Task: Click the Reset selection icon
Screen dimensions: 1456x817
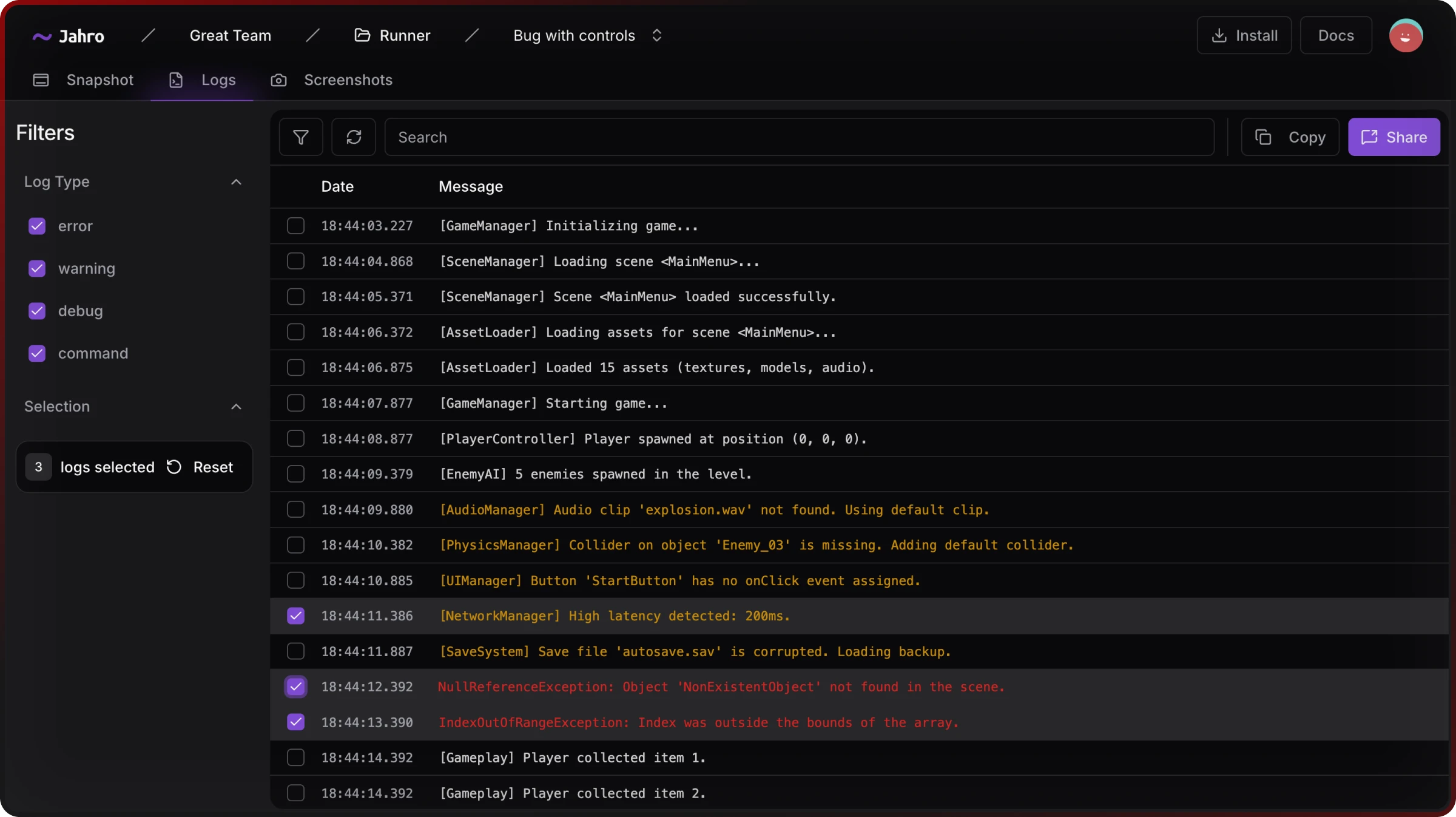Action: [x=174, y=467]
